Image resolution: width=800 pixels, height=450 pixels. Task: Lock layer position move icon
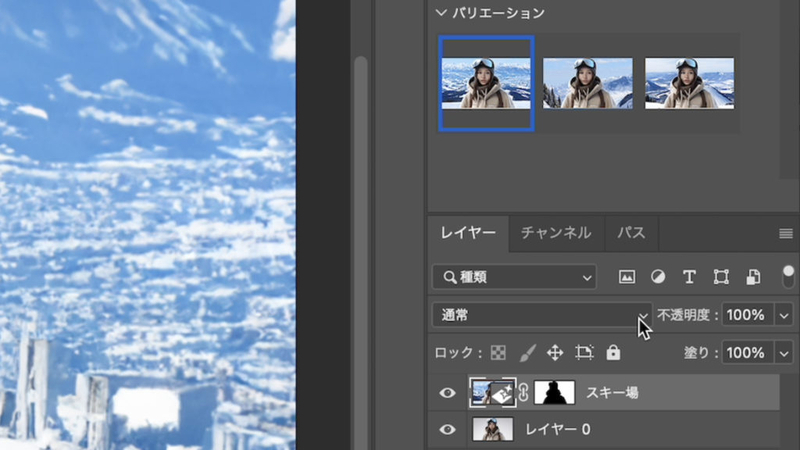[555, 353]
